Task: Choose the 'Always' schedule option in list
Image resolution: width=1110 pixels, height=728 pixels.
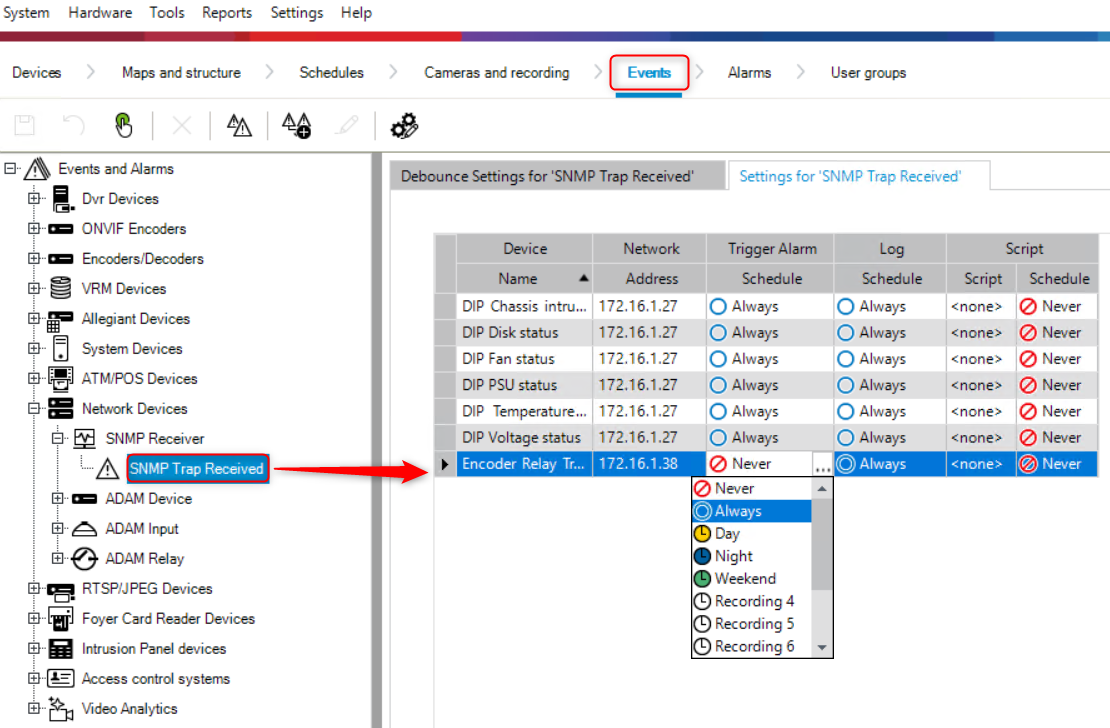Action: (x=738, y=511)
